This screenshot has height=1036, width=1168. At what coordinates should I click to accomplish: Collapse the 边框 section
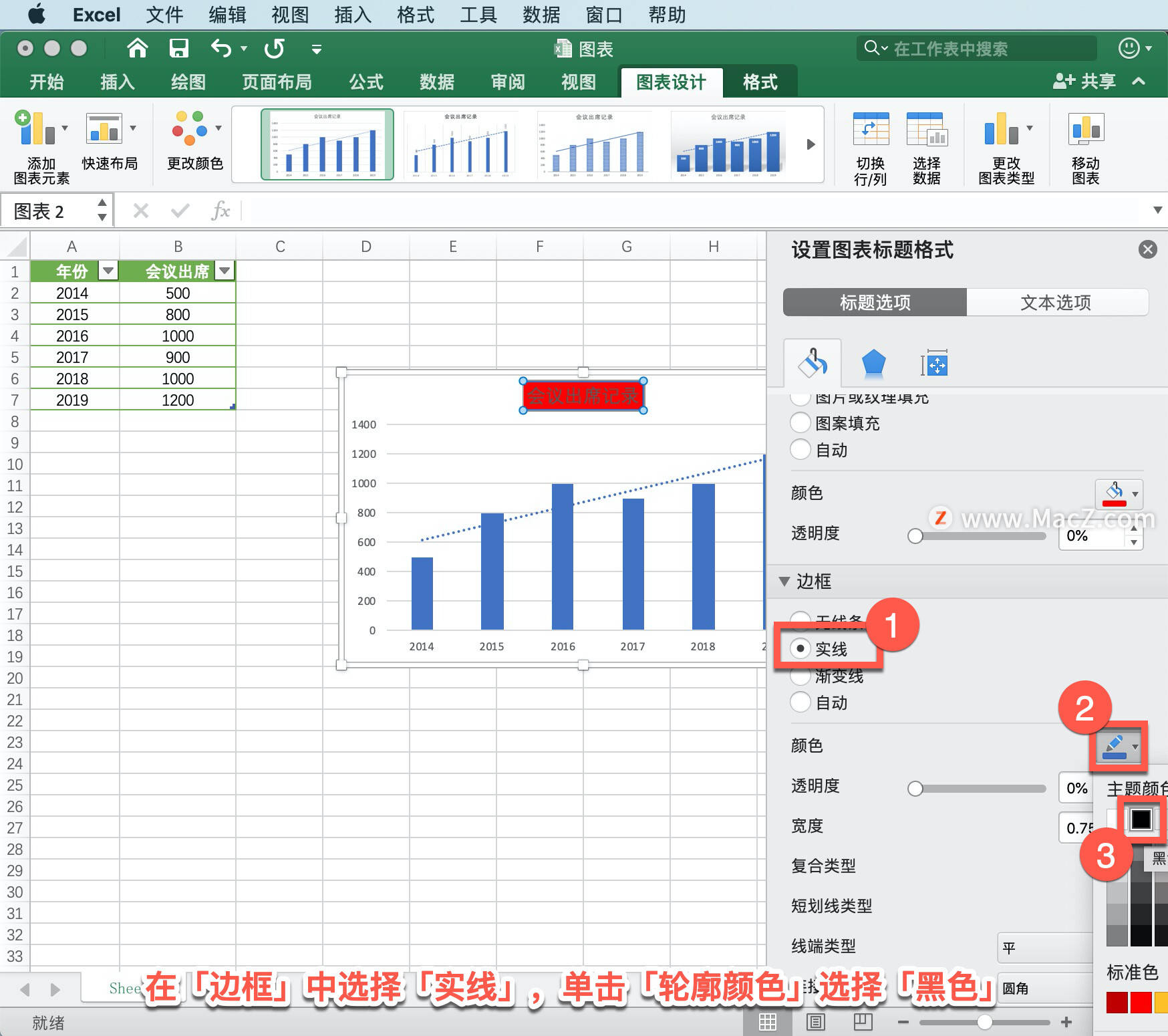(784, 581)
